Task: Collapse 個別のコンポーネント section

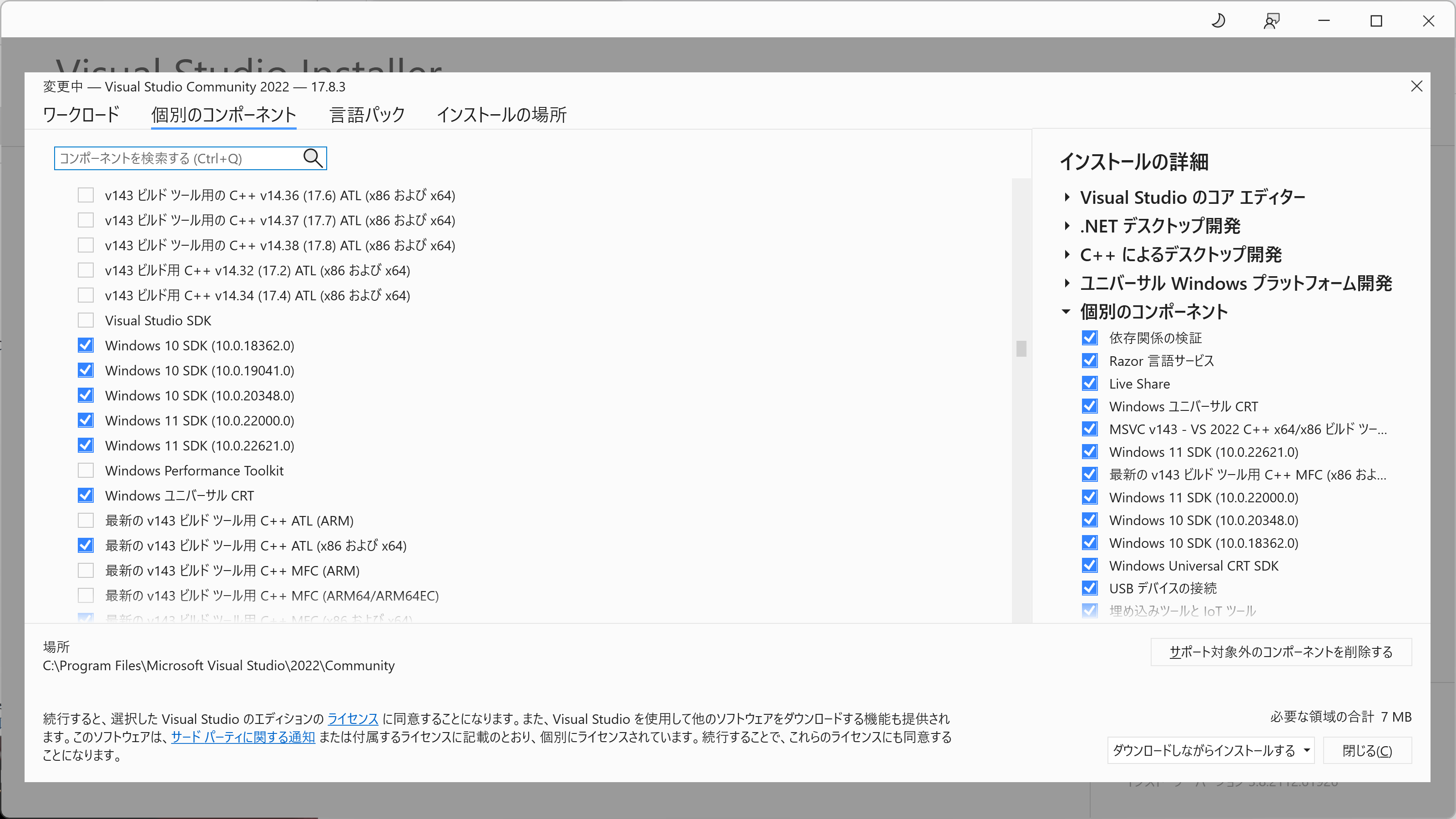Action: (1067, 311)
